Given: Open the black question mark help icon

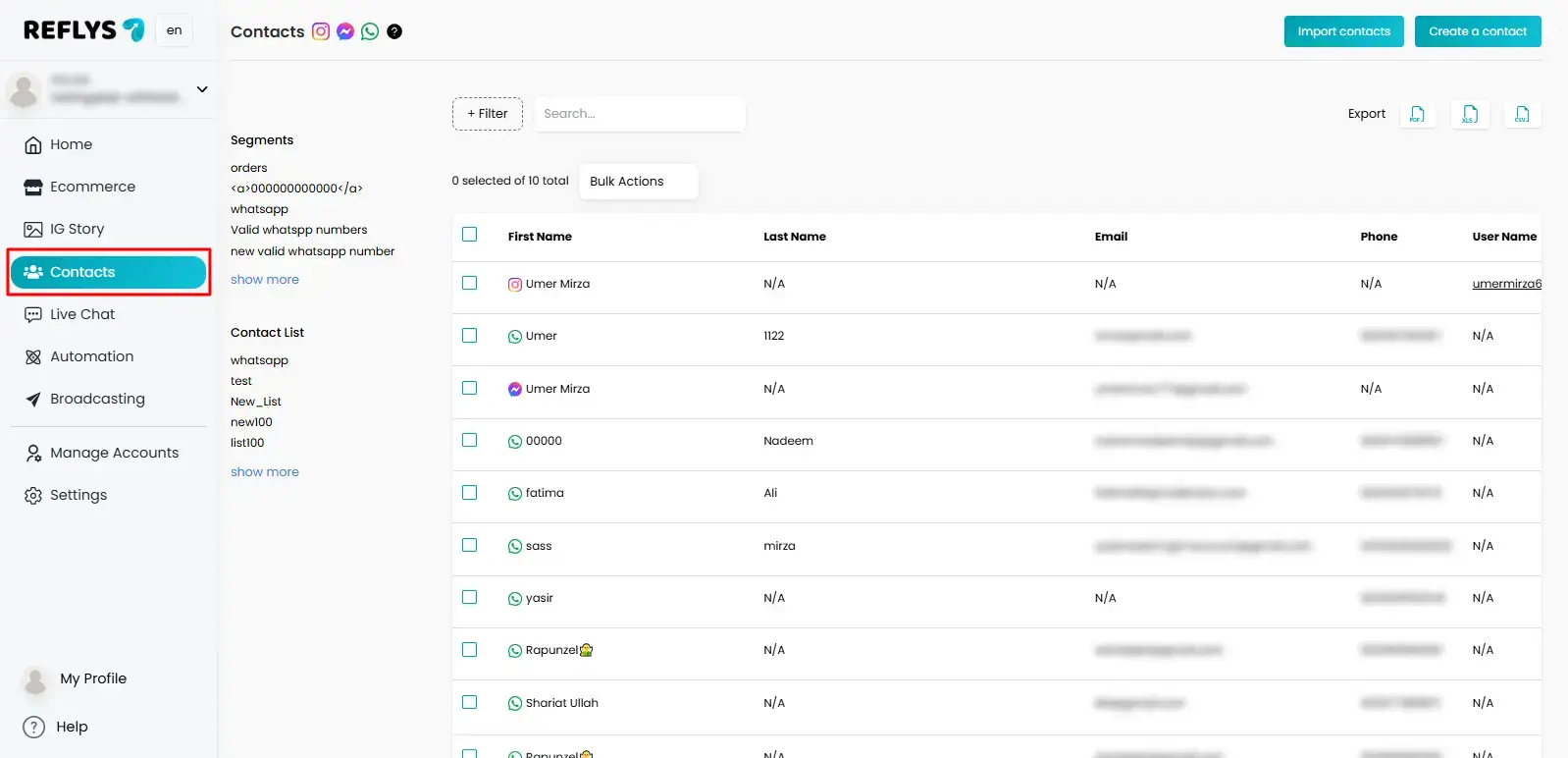Looking at the screenshot, I should pyautogui.click(x=394, y=31).
